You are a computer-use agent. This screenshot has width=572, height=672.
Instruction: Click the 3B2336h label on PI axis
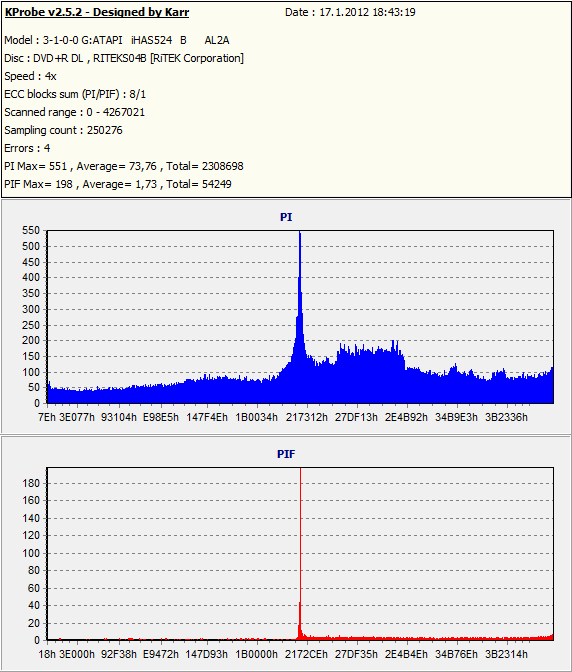point(506,417)
